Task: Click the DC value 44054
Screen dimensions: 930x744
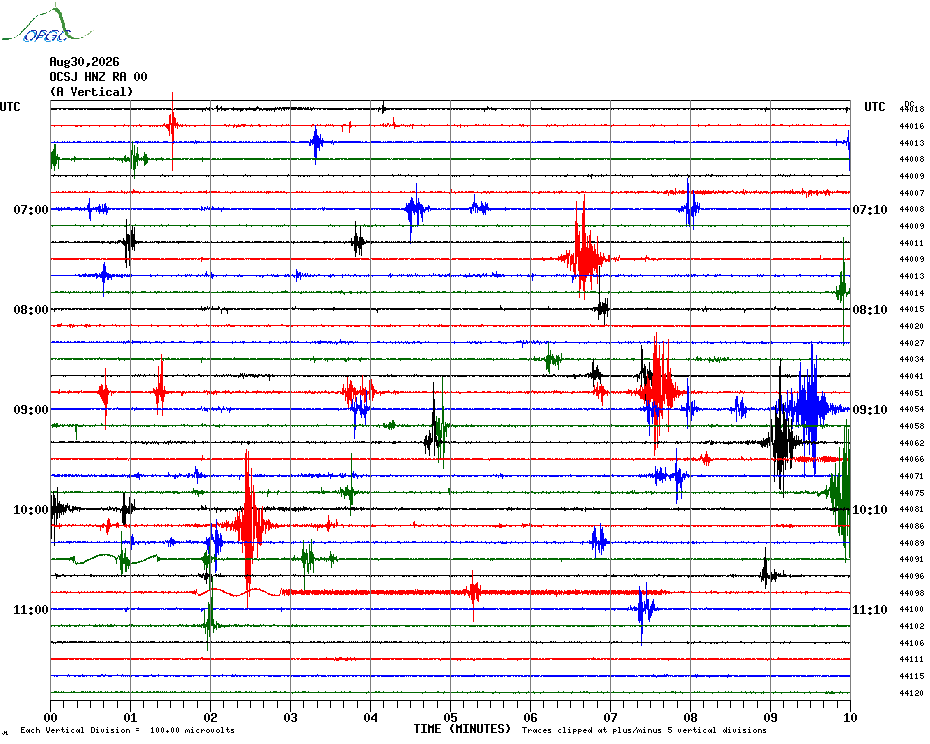Action: point(912,409)
